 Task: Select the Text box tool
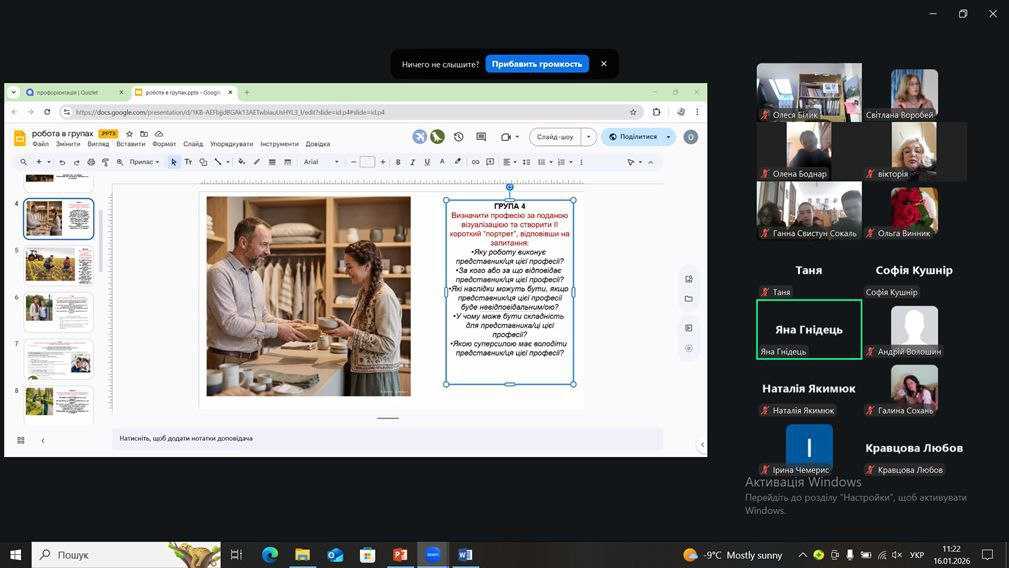click(x=188, y=162)
